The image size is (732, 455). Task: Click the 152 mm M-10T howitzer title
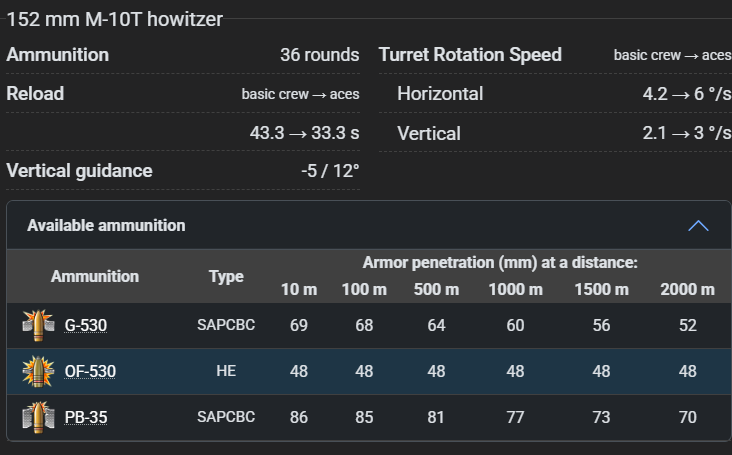tap(115, 19)
